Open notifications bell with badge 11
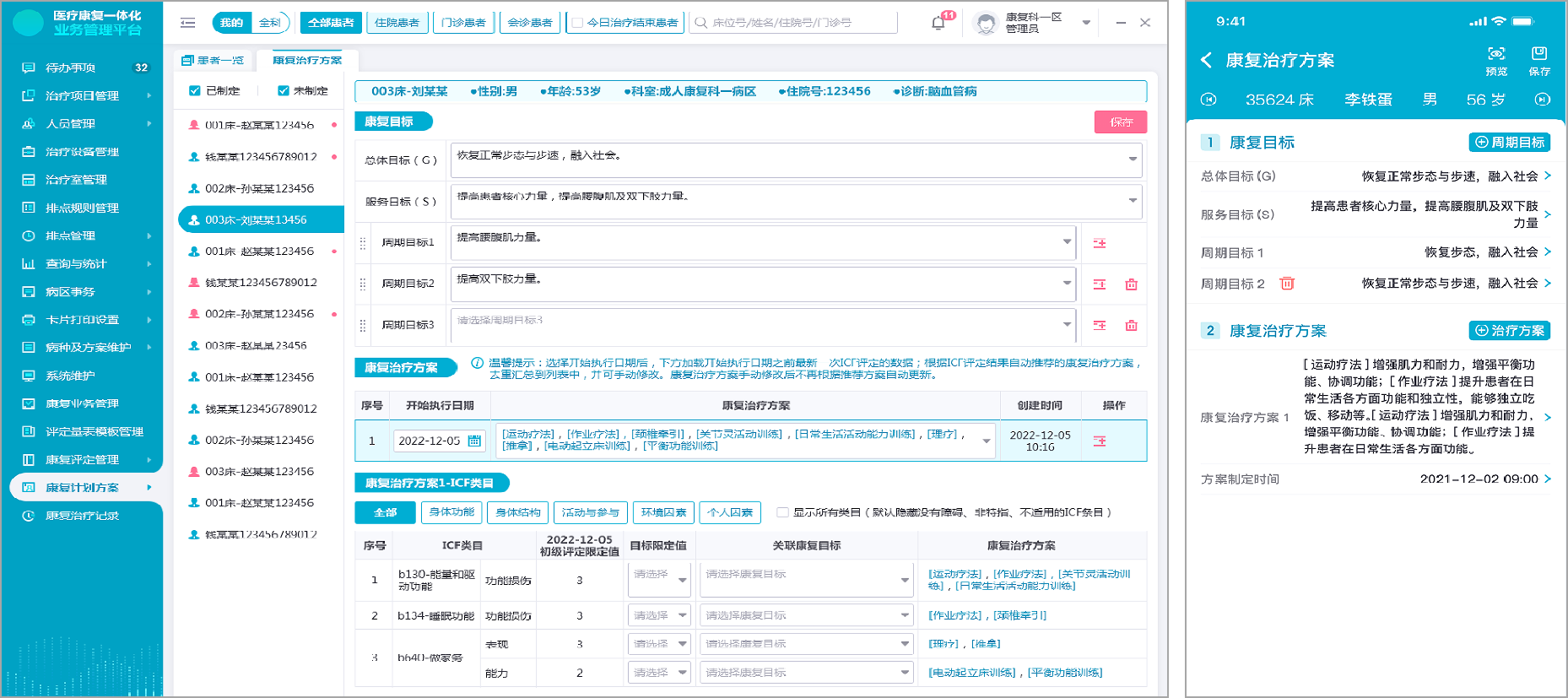1568x698 pixels. pyautogui.click(x=938, y=23)
